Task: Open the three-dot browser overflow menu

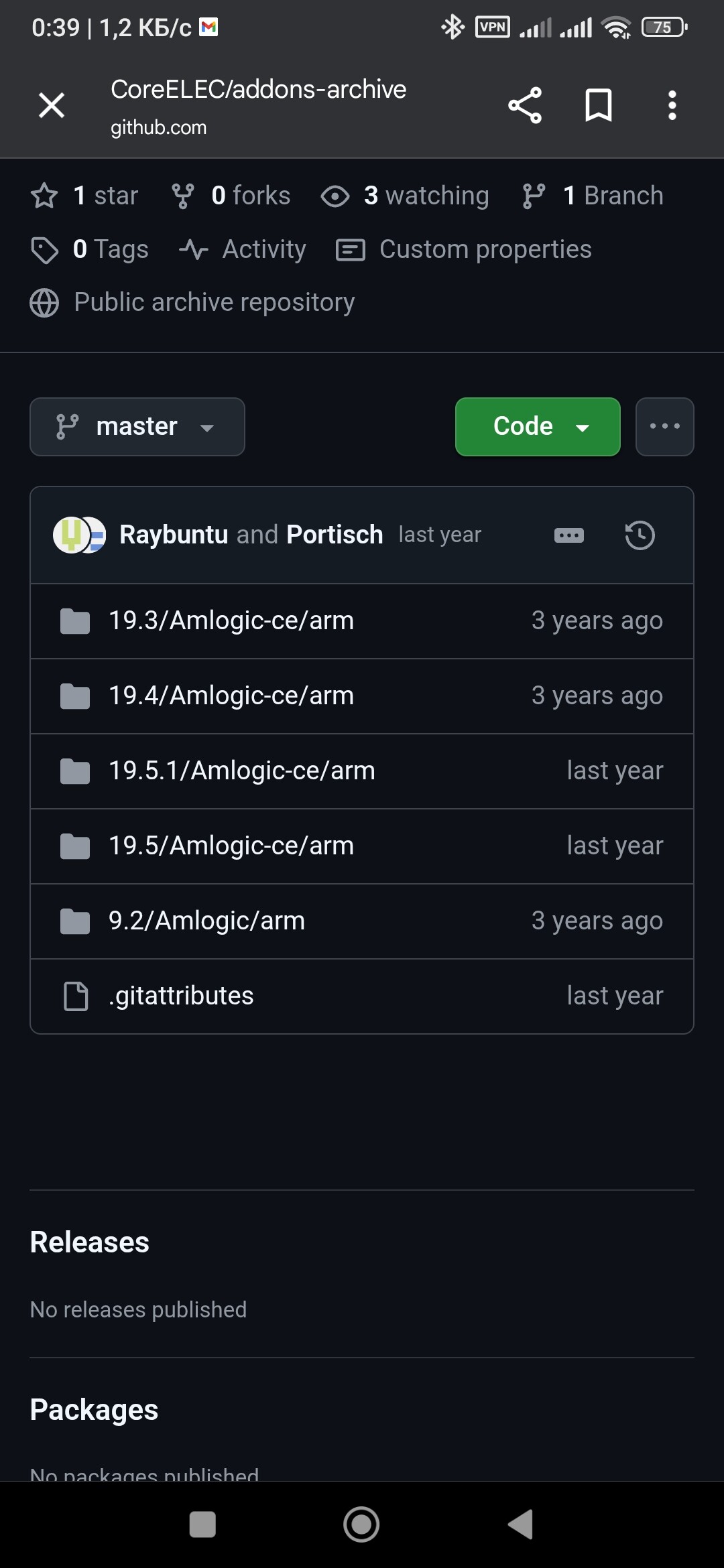Action: (672, 105)
